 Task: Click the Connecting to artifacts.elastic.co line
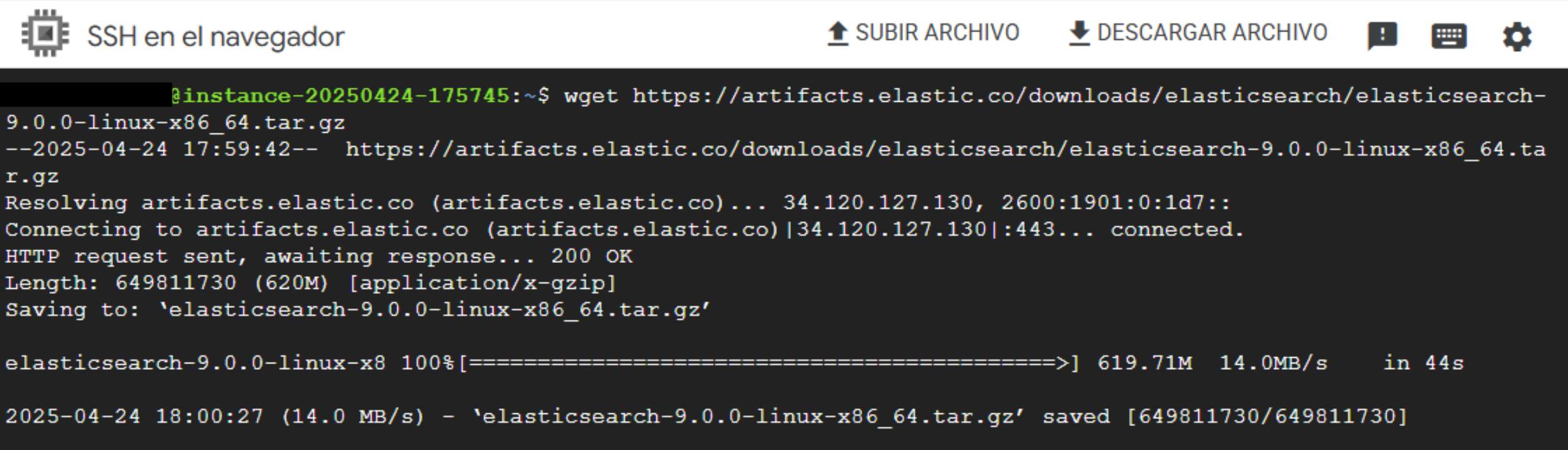625,229
